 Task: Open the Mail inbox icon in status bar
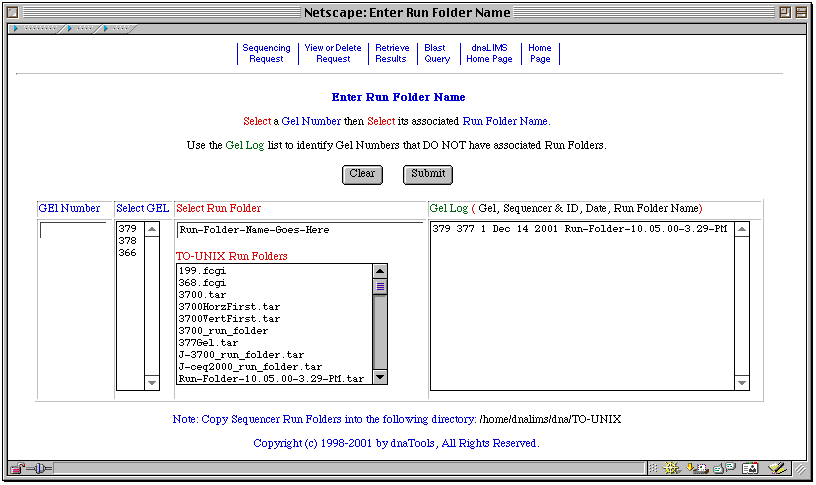click(x=699, y=468)
